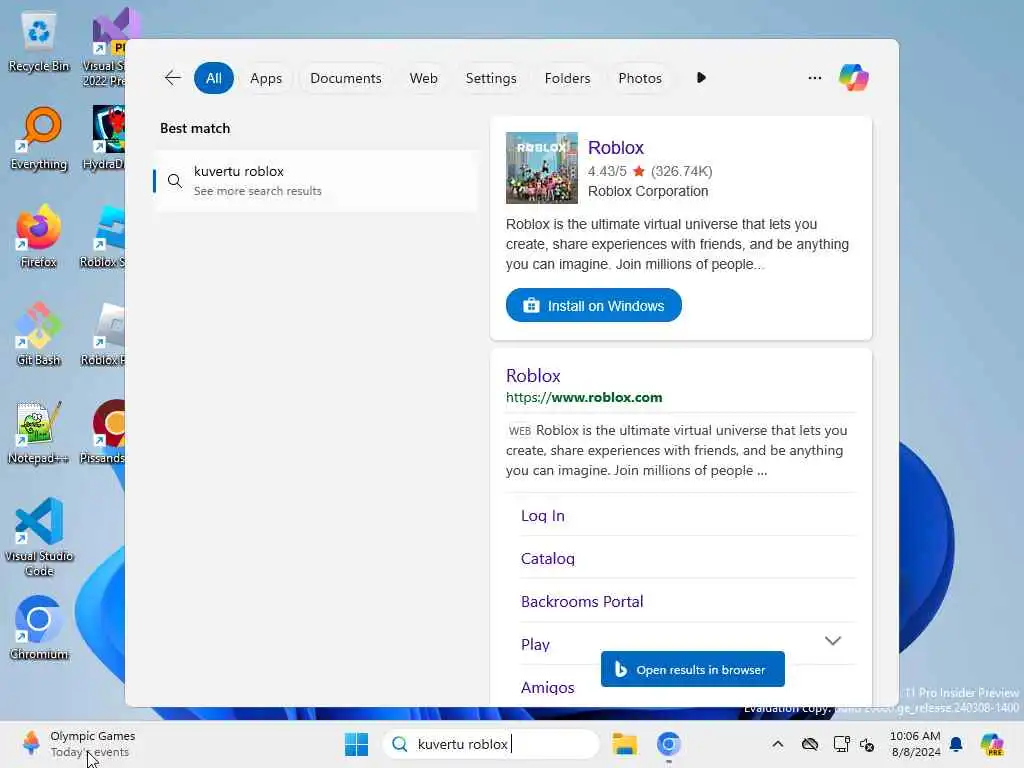Switch to the Folders filter tab

coord(567,78)
